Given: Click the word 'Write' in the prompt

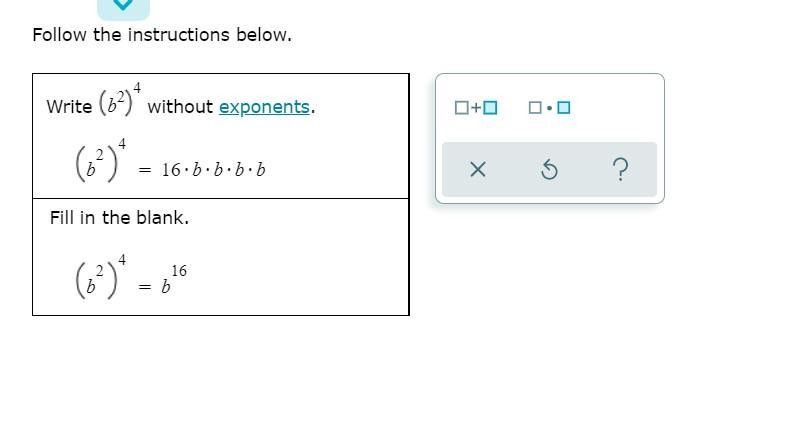Looking at the screenshot, I should point(69,107).
